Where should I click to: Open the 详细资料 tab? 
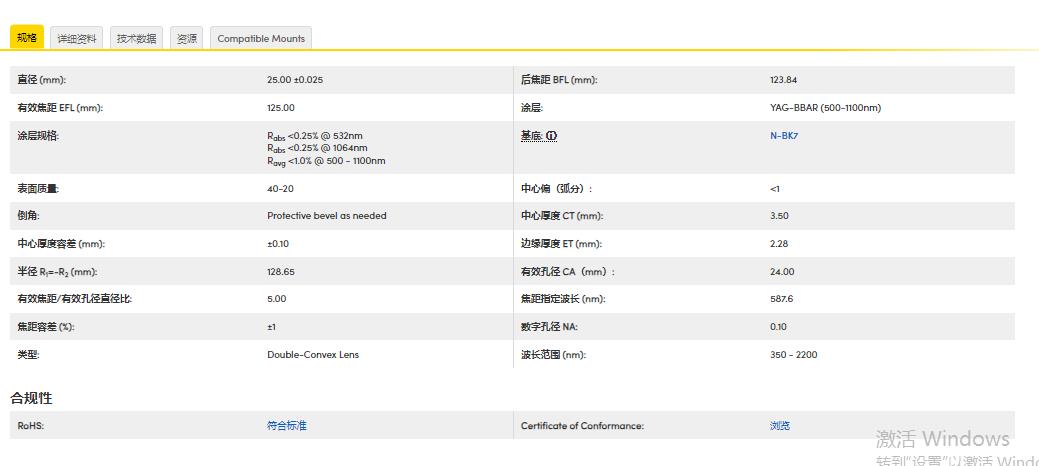coord(76,38)
